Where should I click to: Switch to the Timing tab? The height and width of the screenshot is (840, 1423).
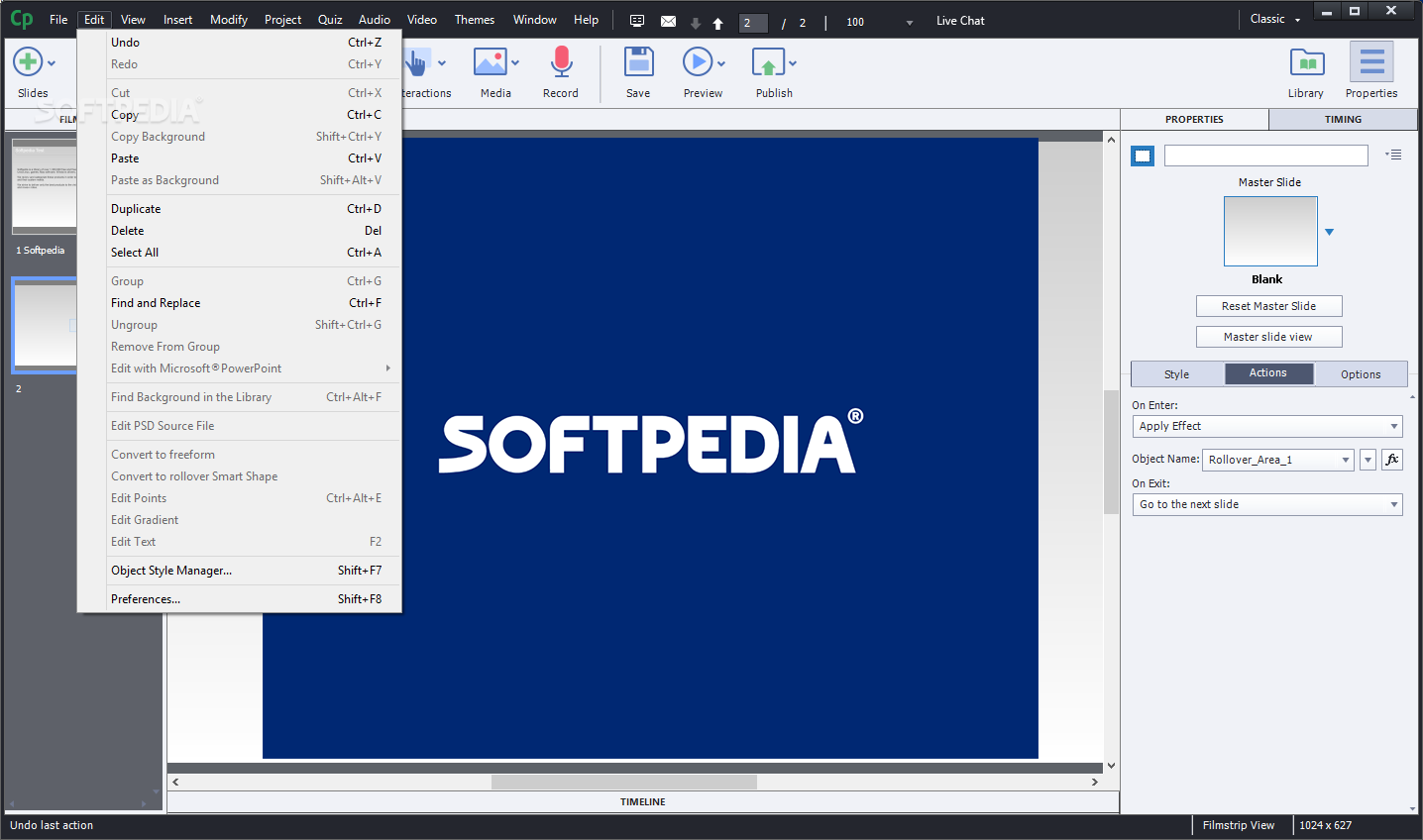(x=1343, y=119)
